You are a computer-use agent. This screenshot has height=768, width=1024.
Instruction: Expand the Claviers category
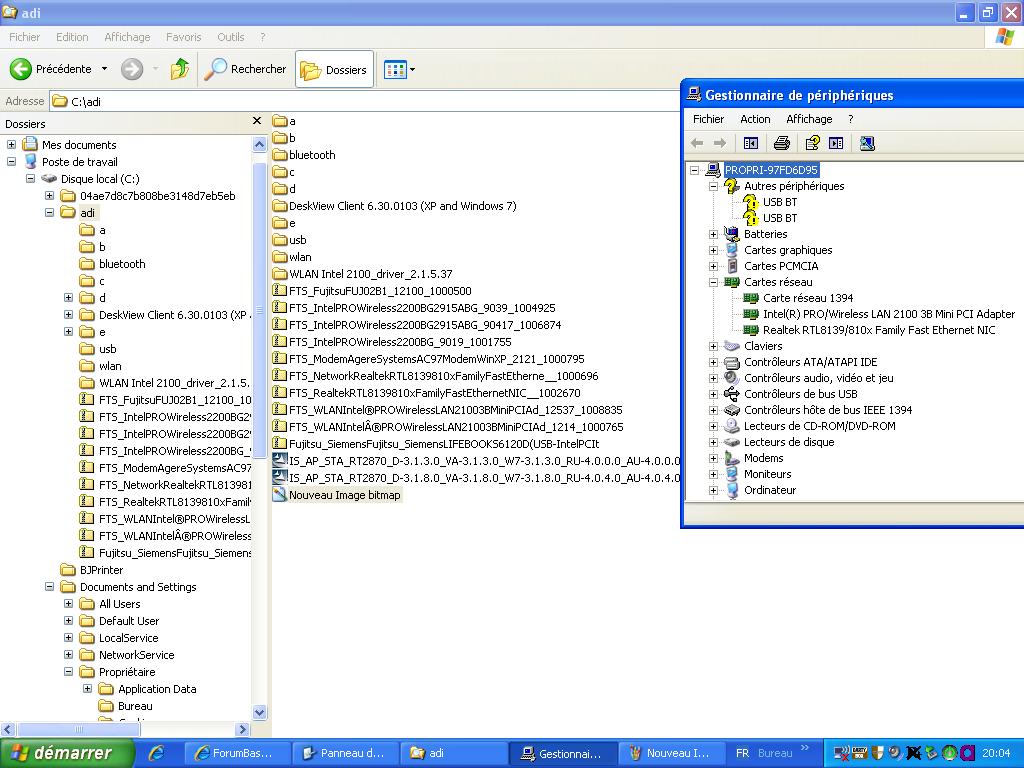[714, 346]
